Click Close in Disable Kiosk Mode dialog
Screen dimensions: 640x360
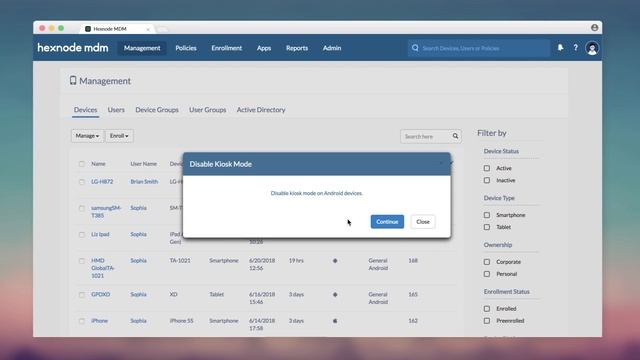pyautogui.click(x=423, y=222)
